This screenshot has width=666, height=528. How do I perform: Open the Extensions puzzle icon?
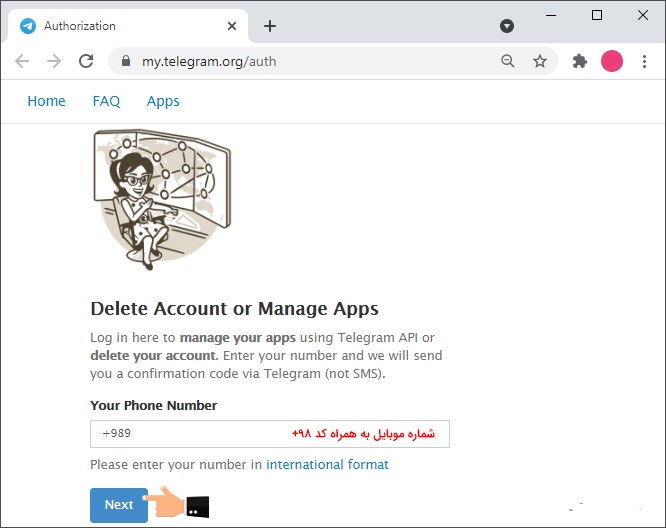point(579,61)
